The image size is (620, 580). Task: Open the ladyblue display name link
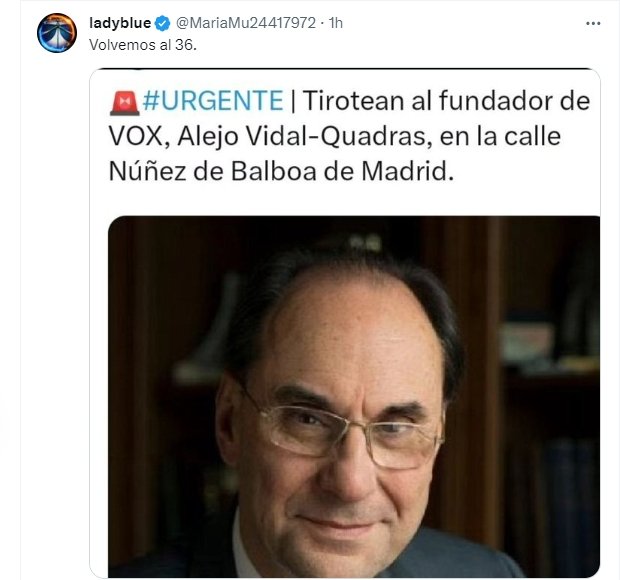(x=120, y=23)
